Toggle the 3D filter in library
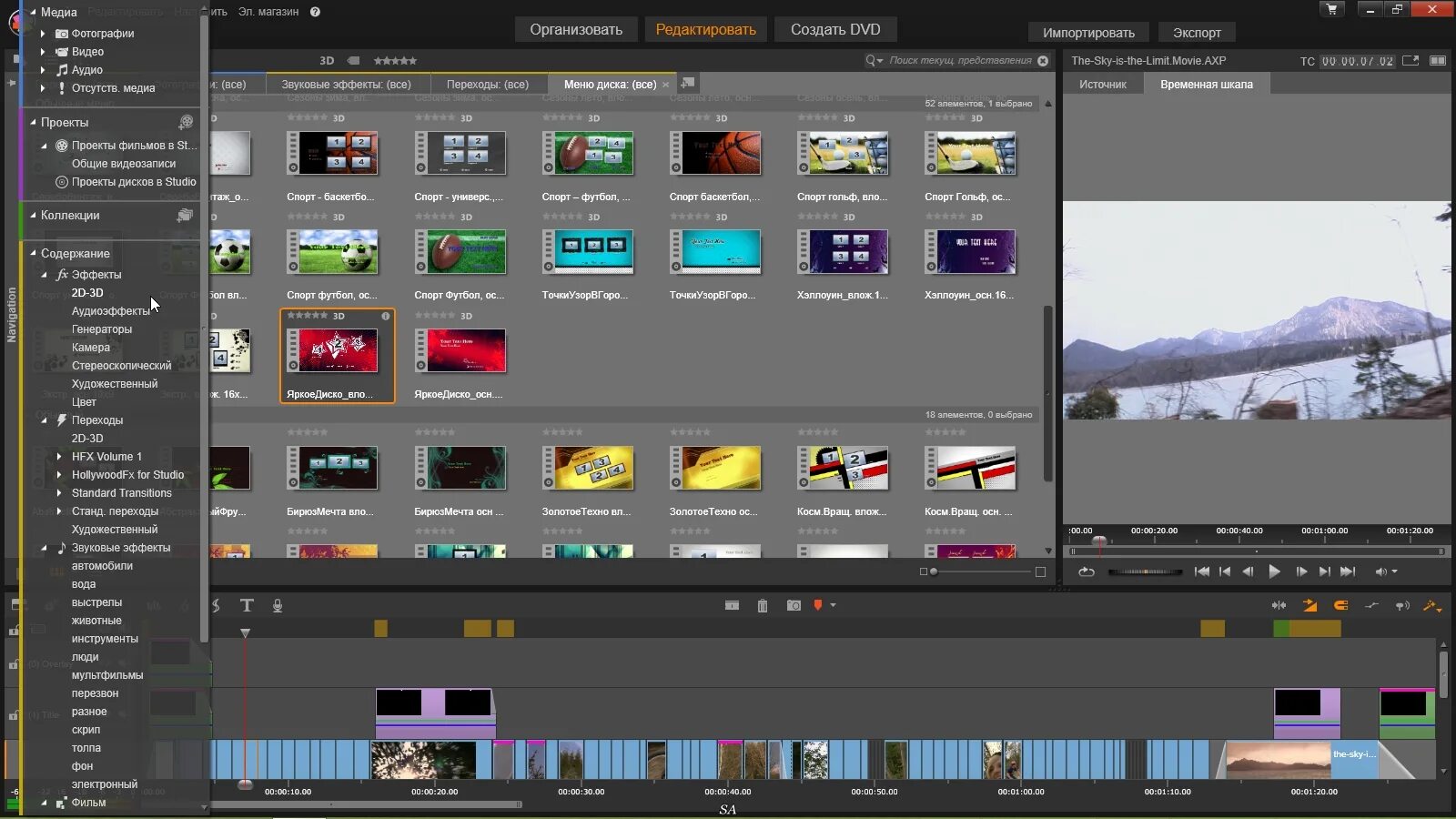The width and height of the screenshot is (1456, 819). point(327,61)
